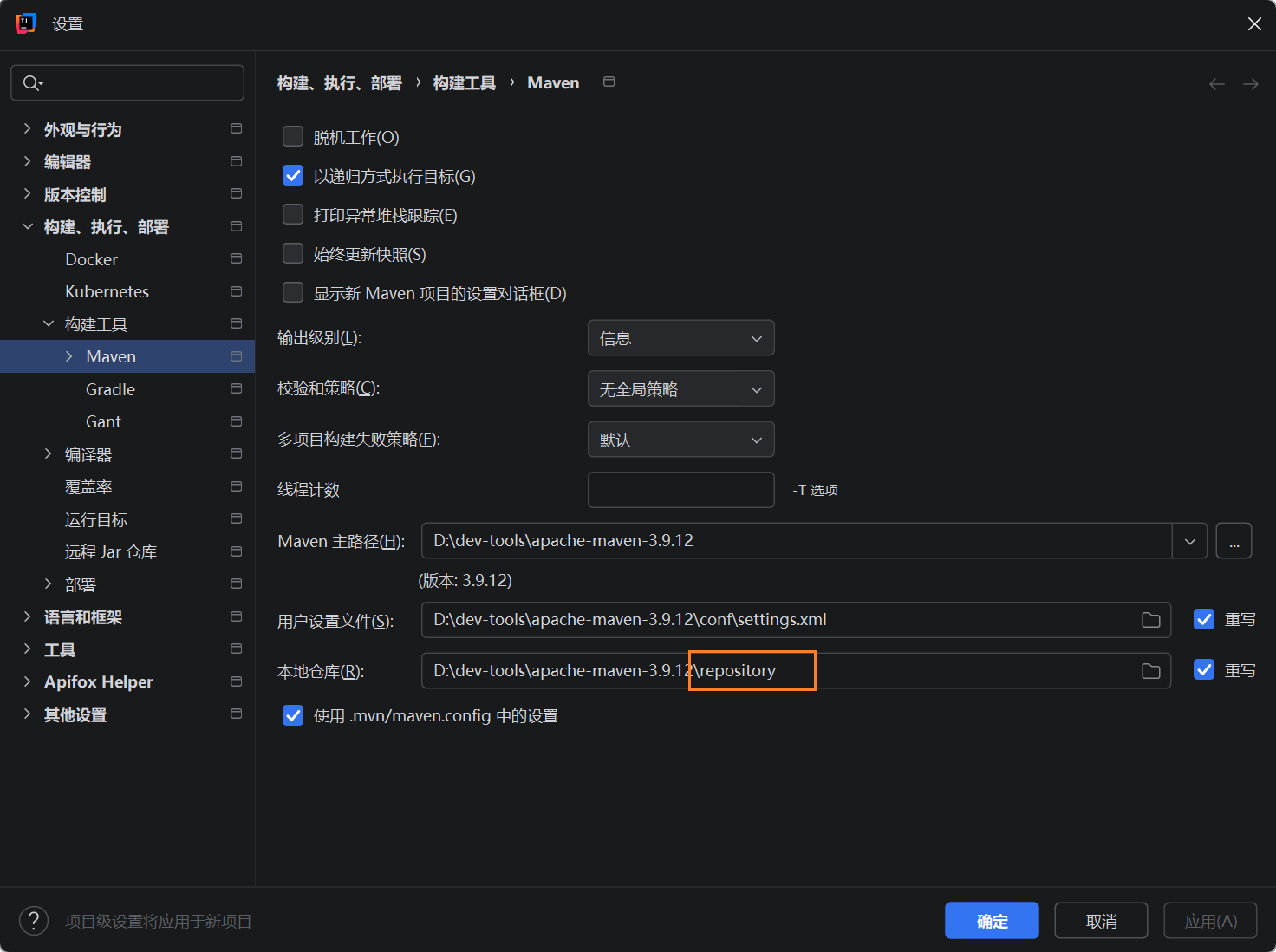The height and width of the screenshot is (952, 1276).
Task: Toggle the print exception stack traces checkbox
Action: (x=293, y=215)
